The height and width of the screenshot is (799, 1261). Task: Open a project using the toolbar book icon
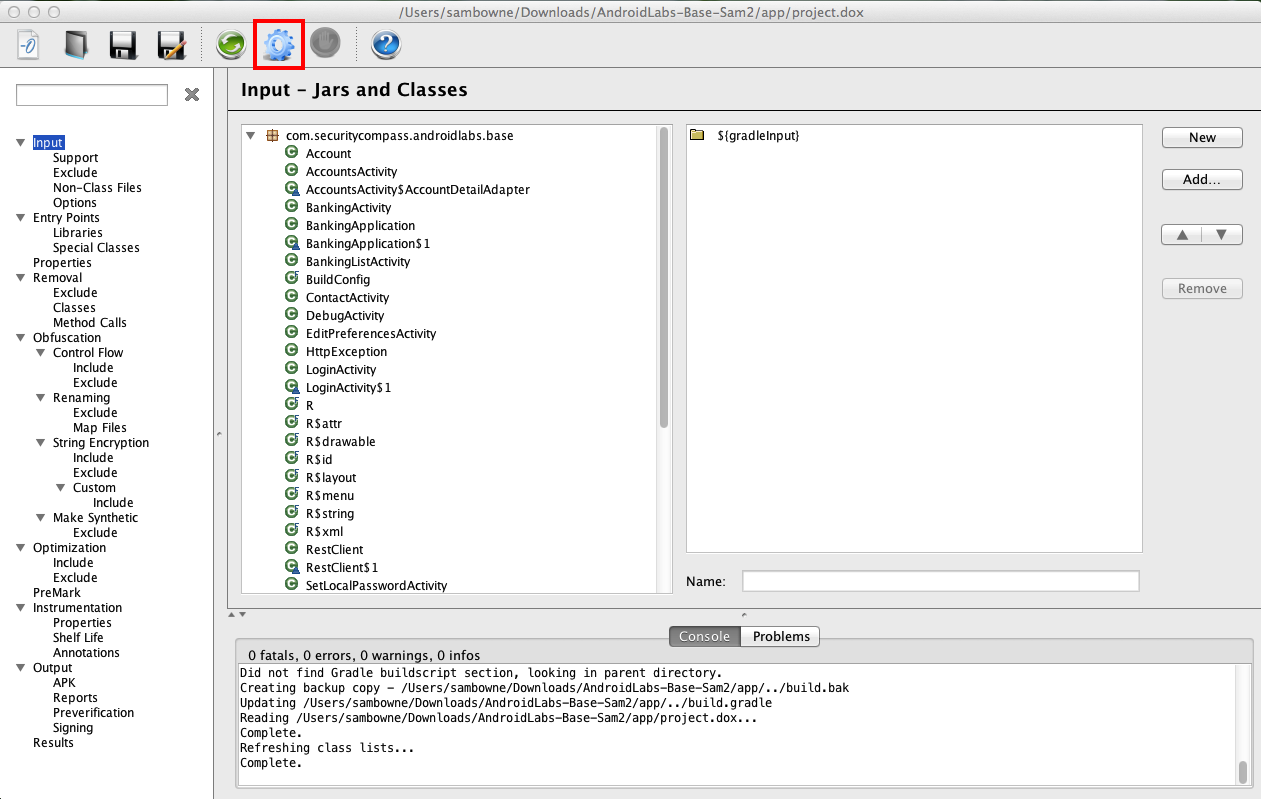coord(76,45)
